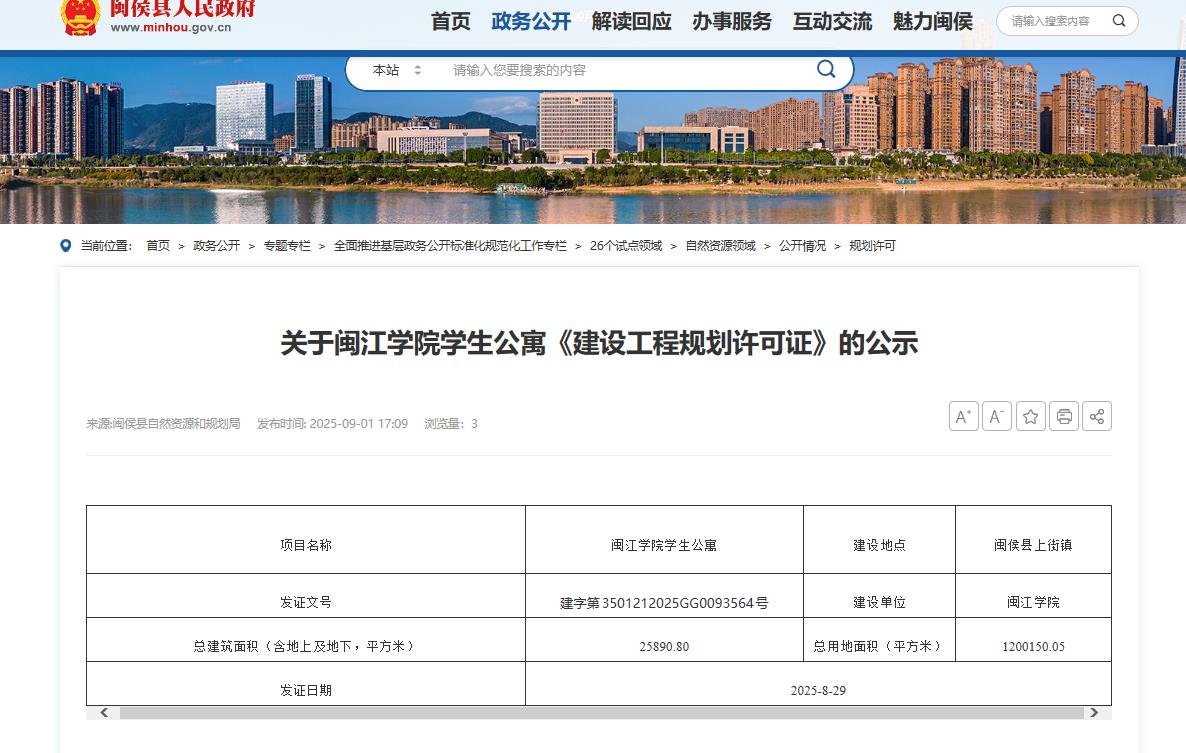Increase font size with A+ button

click(x=964, y=416)
